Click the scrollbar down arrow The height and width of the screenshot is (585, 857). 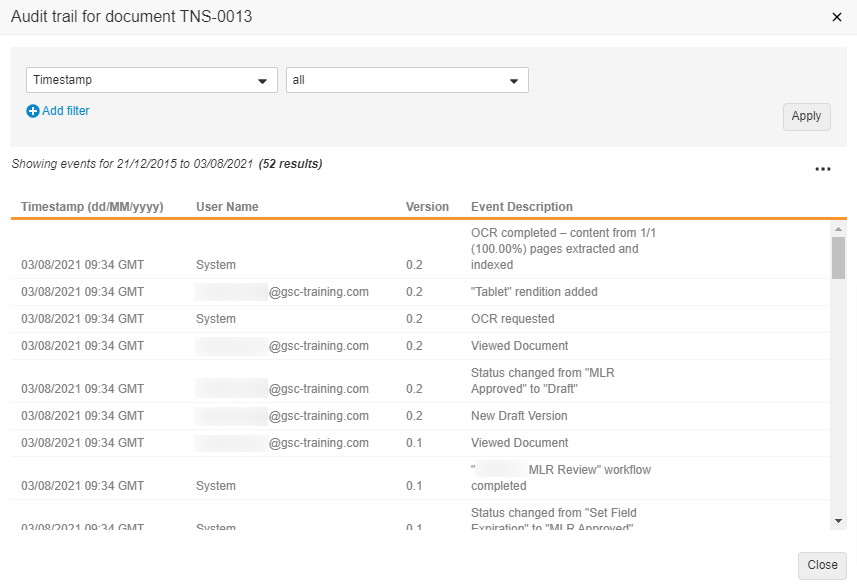tap(838, 520)
